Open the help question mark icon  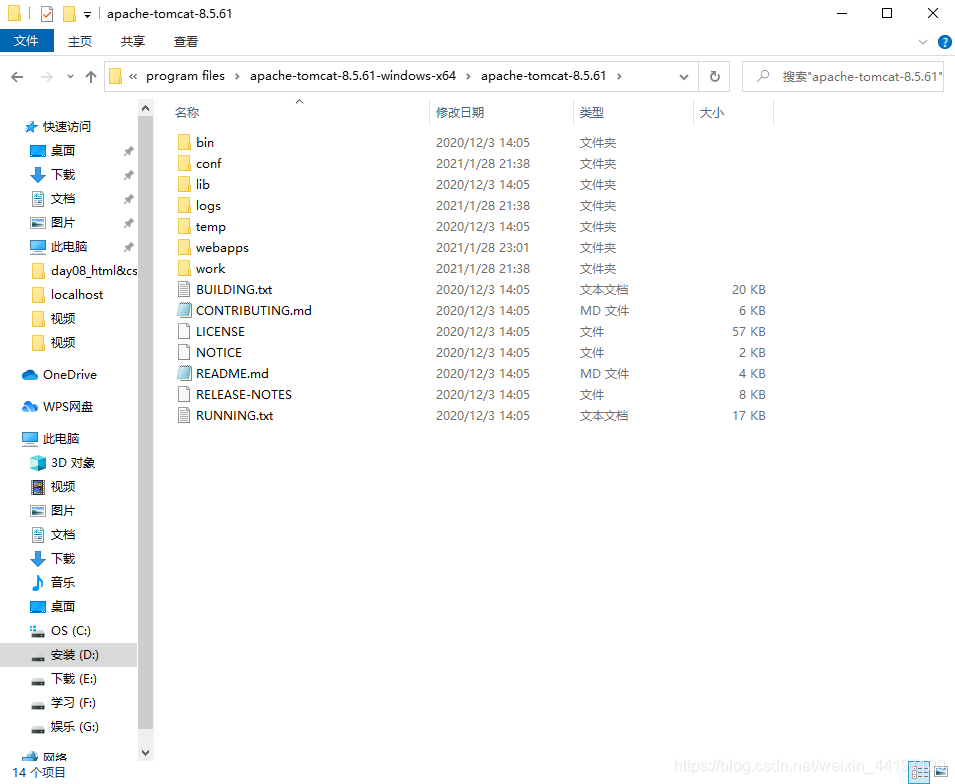click(944, 42)
